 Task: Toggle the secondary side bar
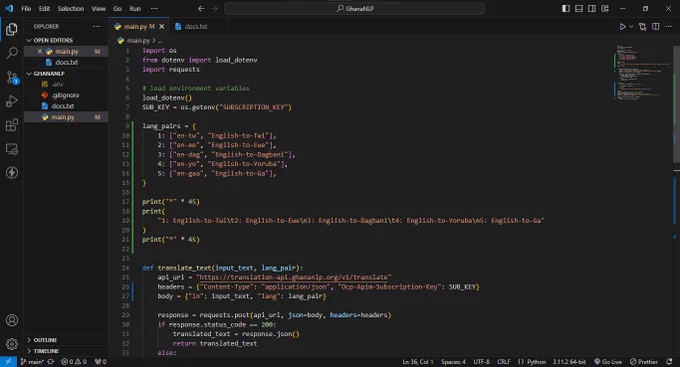(x=592, y=8)
